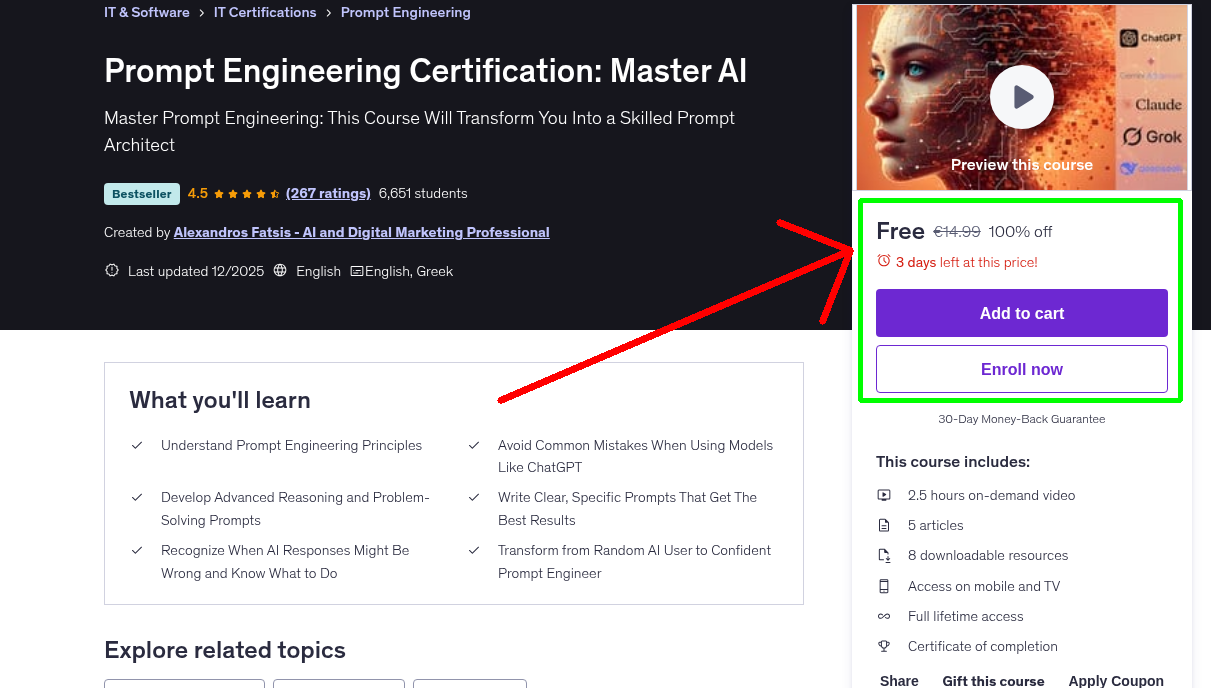Image resolution: width=1211 pixels, height=688 pixels.
Task: Play the course preview video
Action: (x=1021, y=96)
